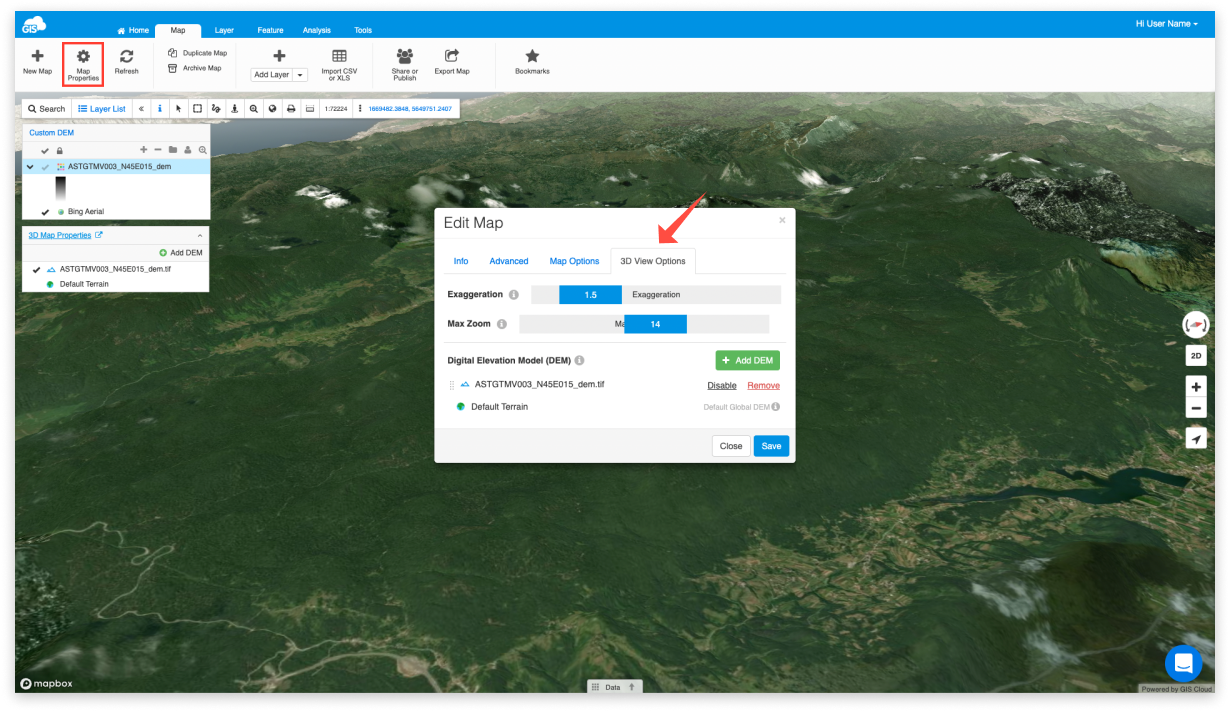Click the Exaggeration slider at 1.5
1230x712 pixels.
point(590,295)
